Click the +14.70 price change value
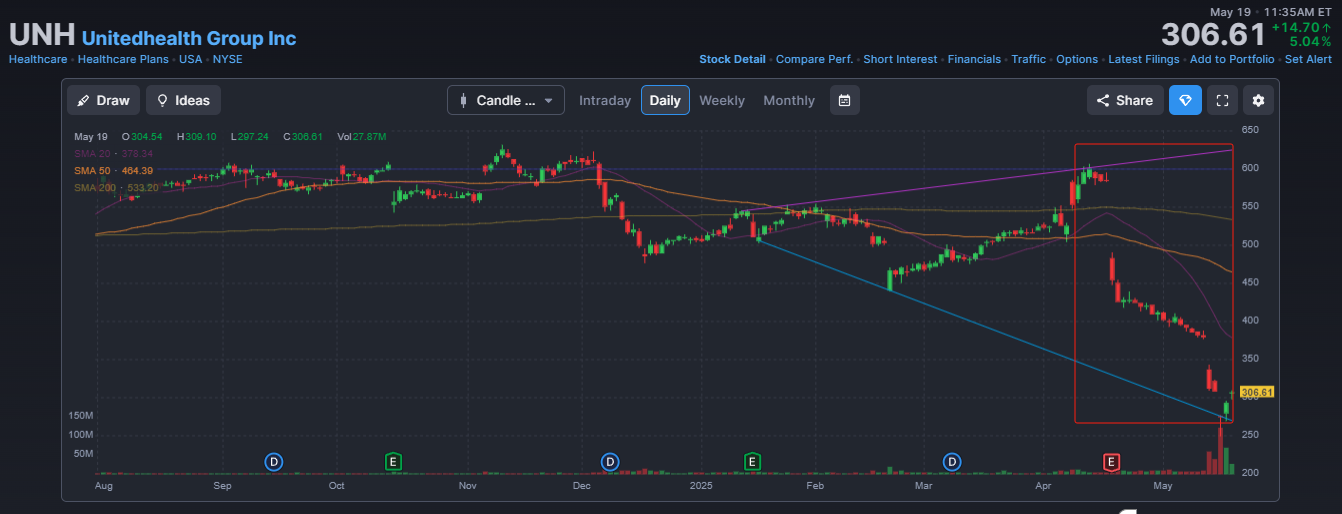This screenshot has width=1342, height=514. click(x=1302, y=27)
